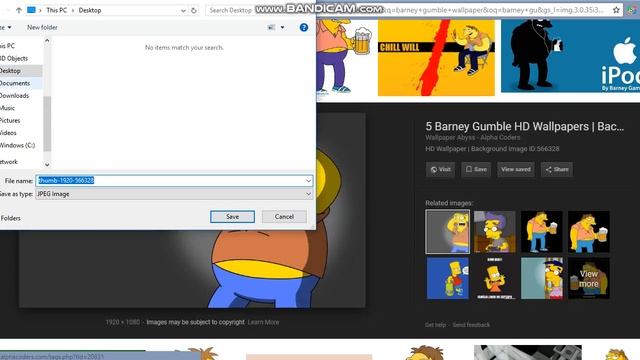640x360 pixels.
Task: Select Music in the navigation tree
Action: point(20,108)
